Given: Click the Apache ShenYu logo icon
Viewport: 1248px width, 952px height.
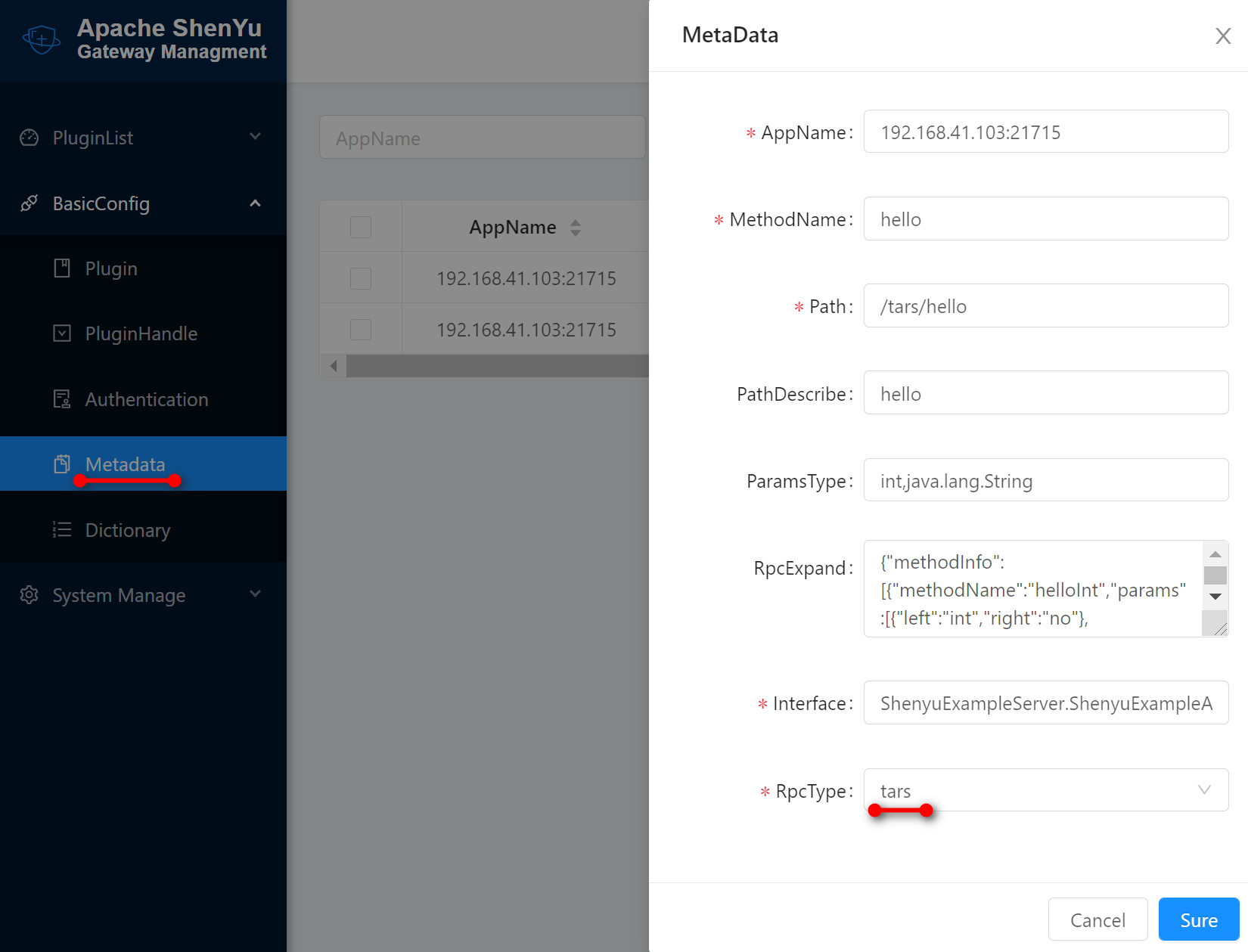Looking at the screenshot, I should [x=41, y=39].
